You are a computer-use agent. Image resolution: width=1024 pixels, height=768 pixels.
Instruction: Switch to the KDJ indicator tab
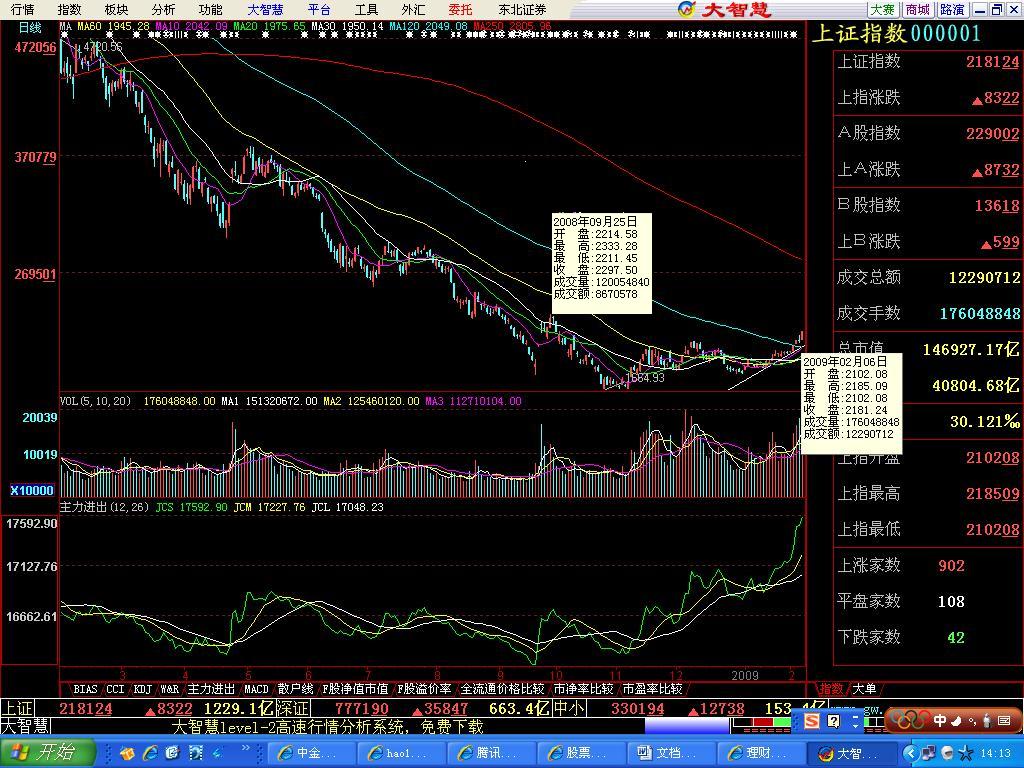[142, 689]
